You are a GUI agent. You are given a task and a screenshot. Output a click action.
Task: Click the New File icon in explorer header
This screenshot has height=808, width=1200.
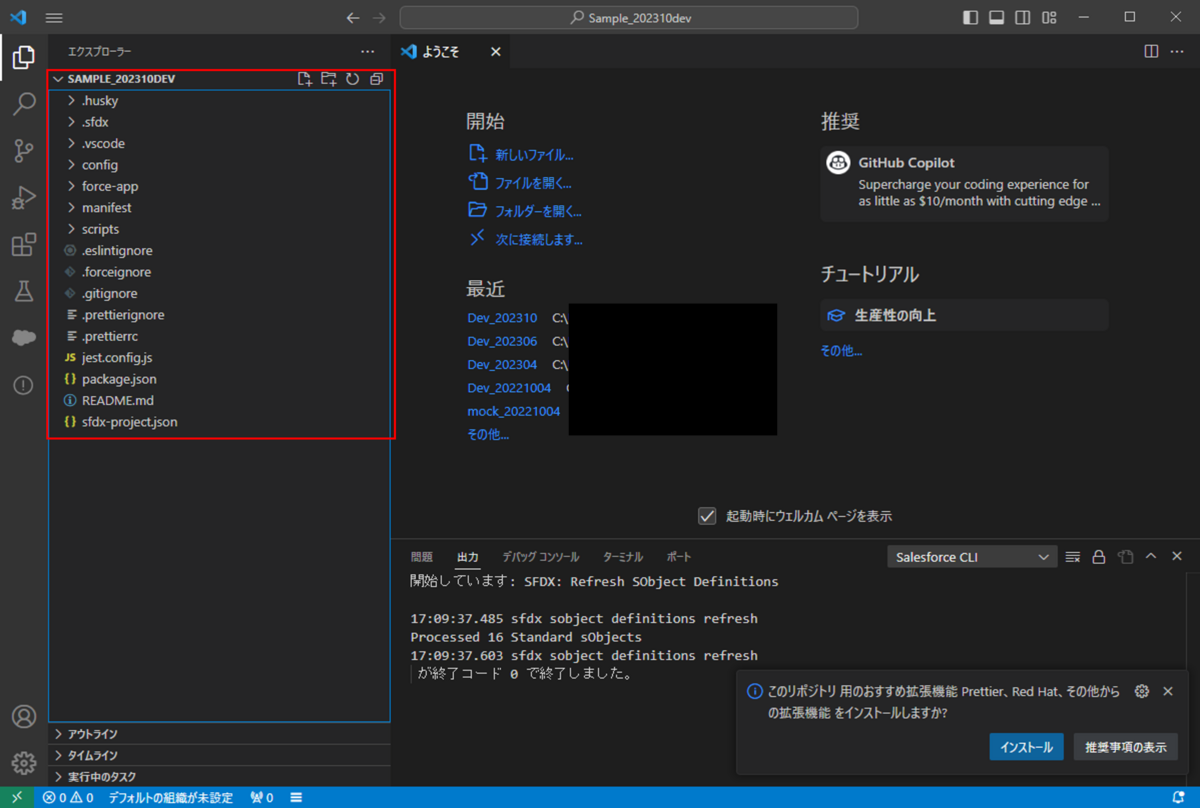click(x=305, y=79)
